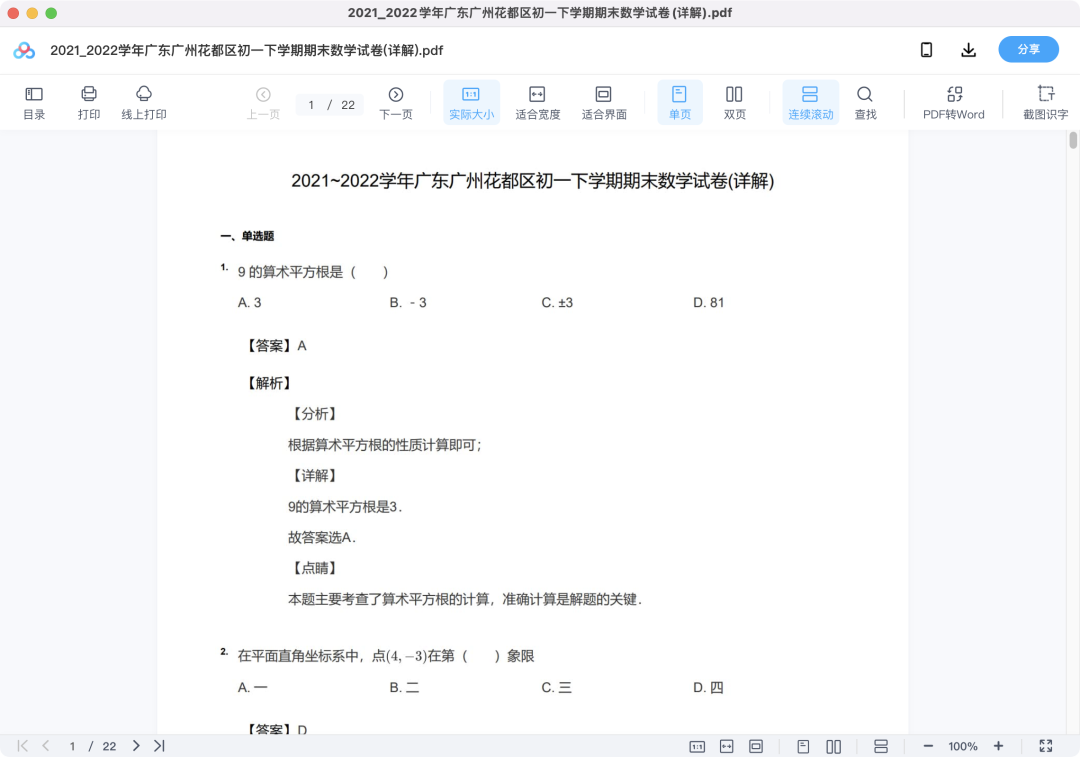Click the download icon in header
This screenshot has height=757, width=1080.
tap(968, 50)
